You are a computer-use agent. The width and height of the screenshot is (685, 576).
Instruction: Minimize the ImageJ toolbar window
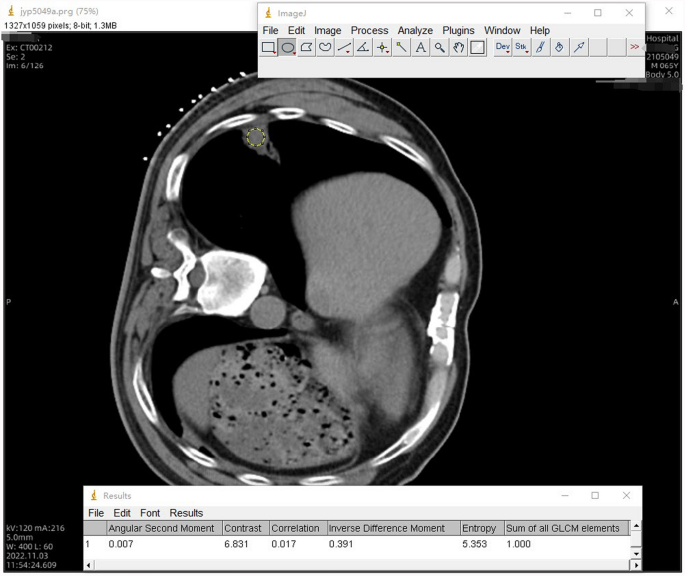(x=567, y=13)
